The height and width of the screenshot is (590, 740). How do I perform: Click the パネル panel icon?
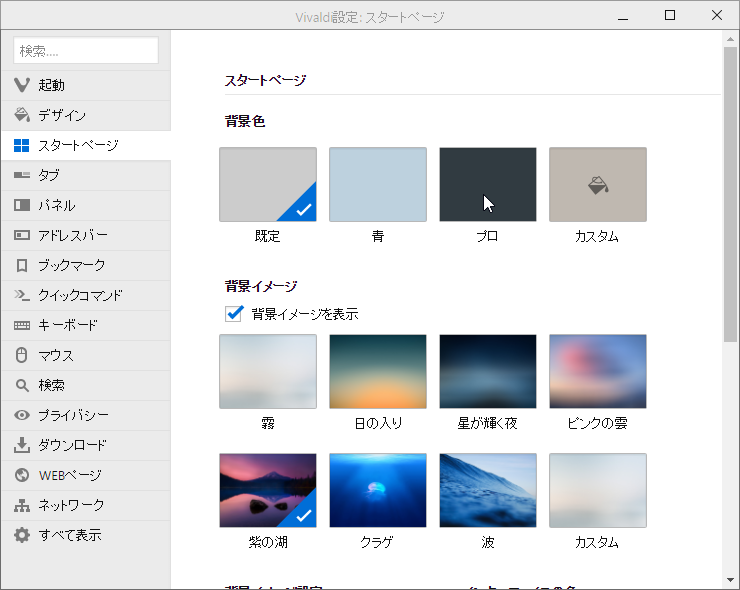[22, 205]
